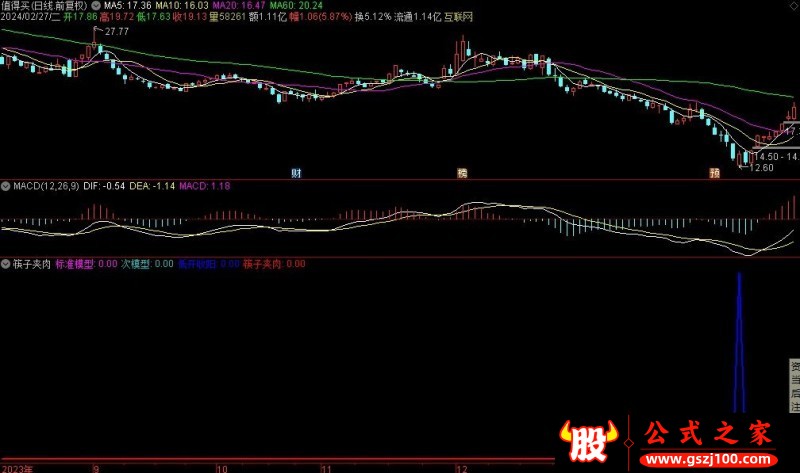Click the 12.60 low price label

pyautogui.click(x=764, y=168)
